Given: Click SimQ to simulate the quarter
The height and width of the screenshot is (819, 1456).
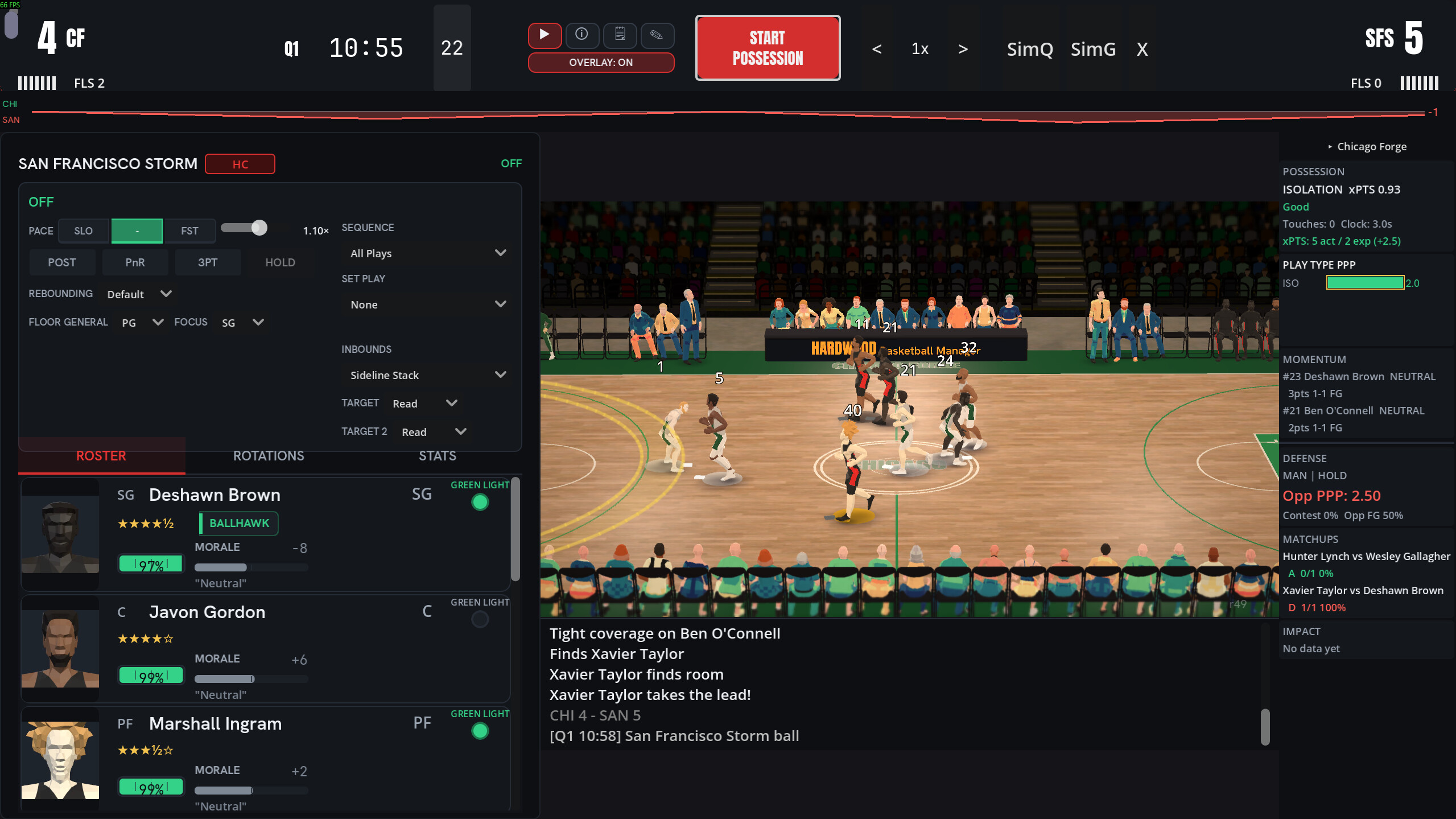Looking at the screenshot, I should [1030, 49].
